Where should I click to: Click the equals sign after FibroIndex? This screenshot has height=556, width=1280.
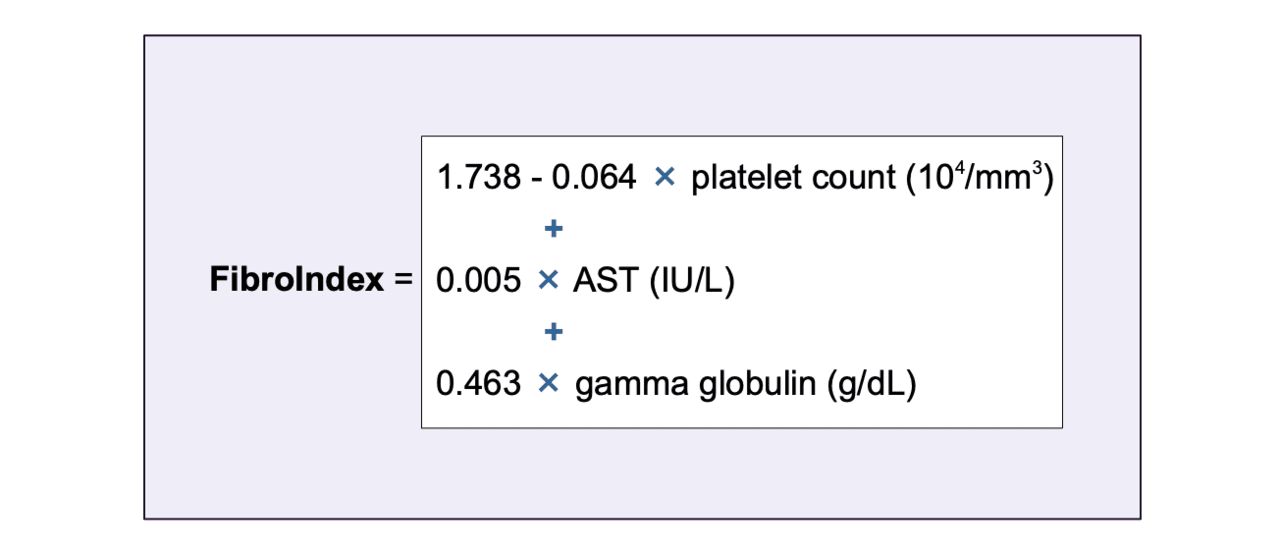(x=403, y=282)
